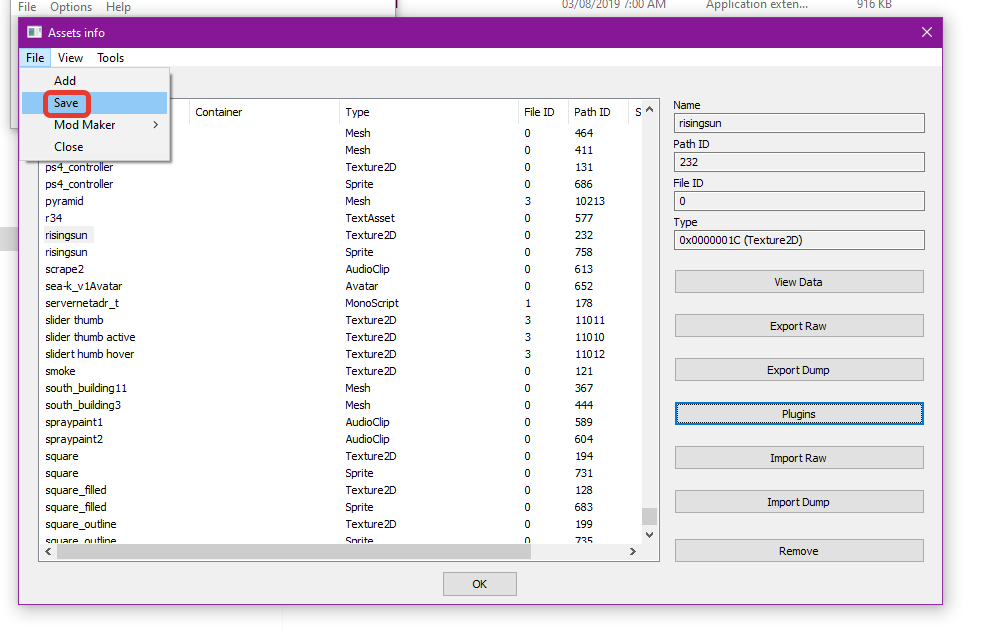987x632 pixels.
Task: Click the list scroll down arrow
Action: 650,535
